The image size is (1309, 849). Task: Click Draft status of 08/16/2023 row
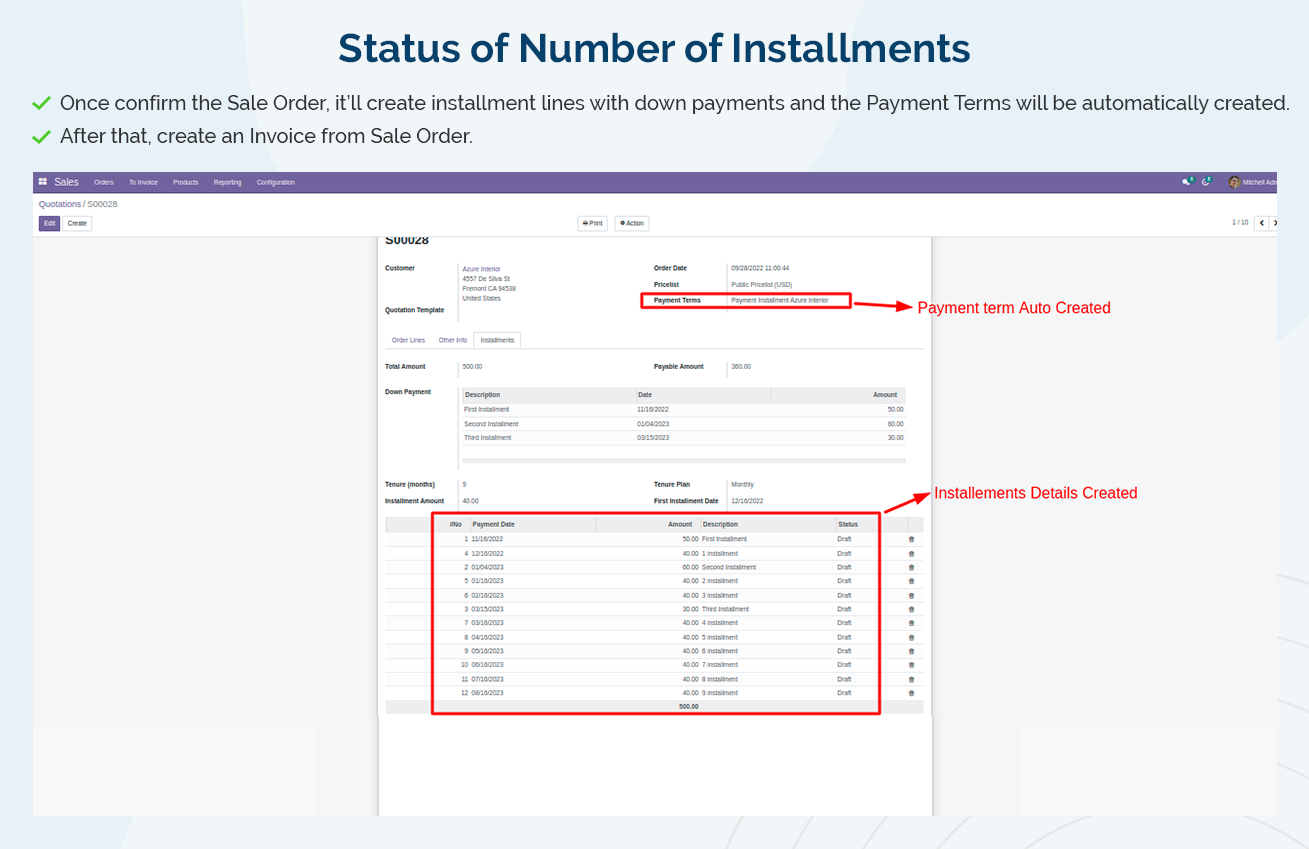[845, 693]
